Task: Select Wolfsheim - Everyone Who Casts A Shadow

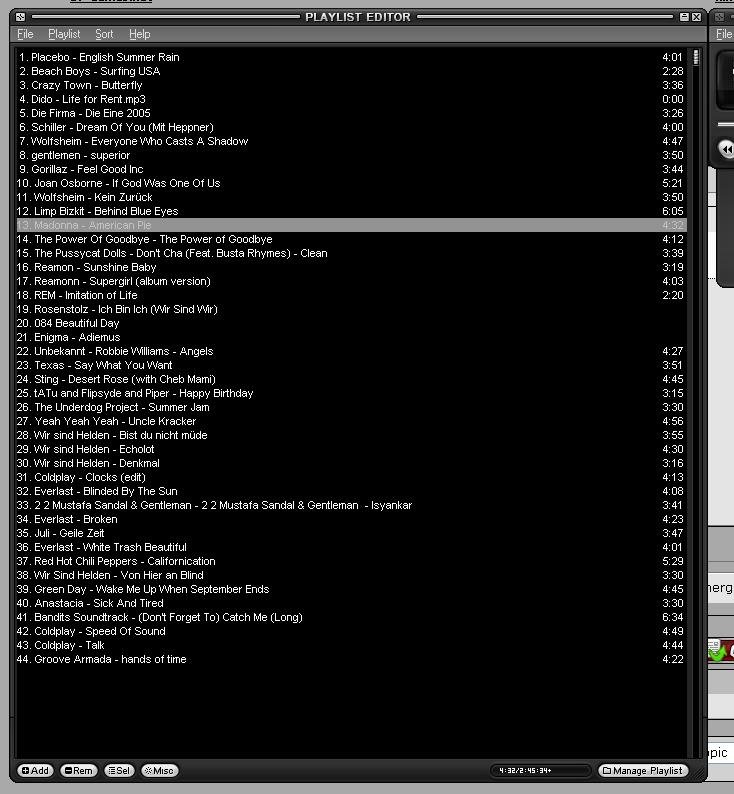Action: 351,141
